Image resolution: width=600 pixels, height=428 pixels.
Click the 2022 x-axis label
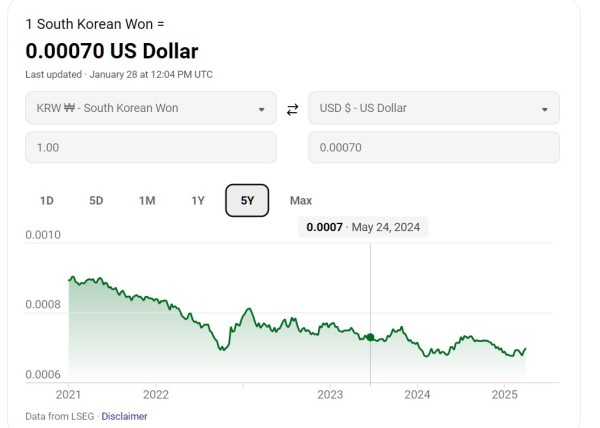[156, 395]
